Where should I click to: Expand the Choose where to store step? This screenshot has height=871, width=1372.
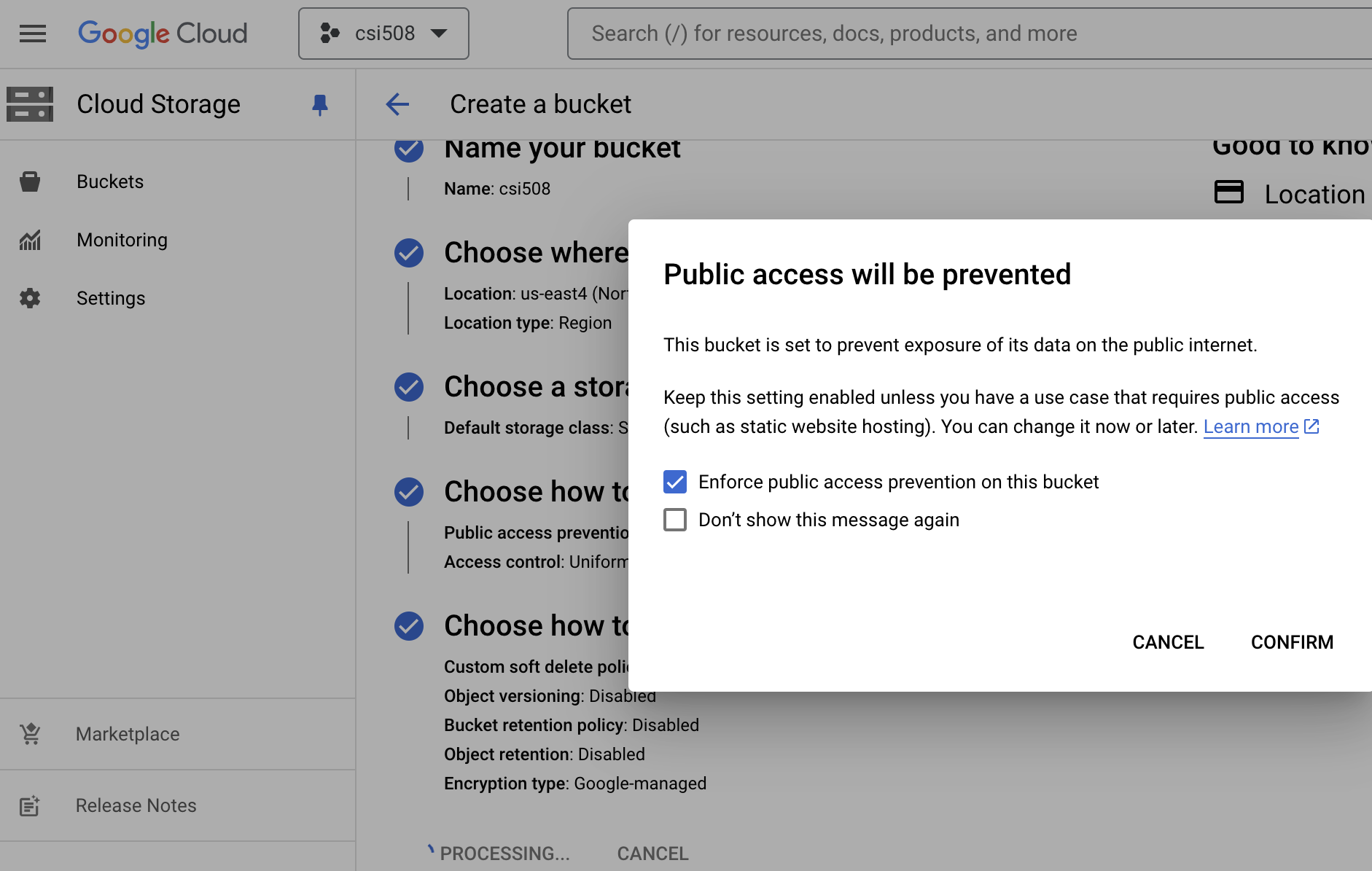pos(536,253)
